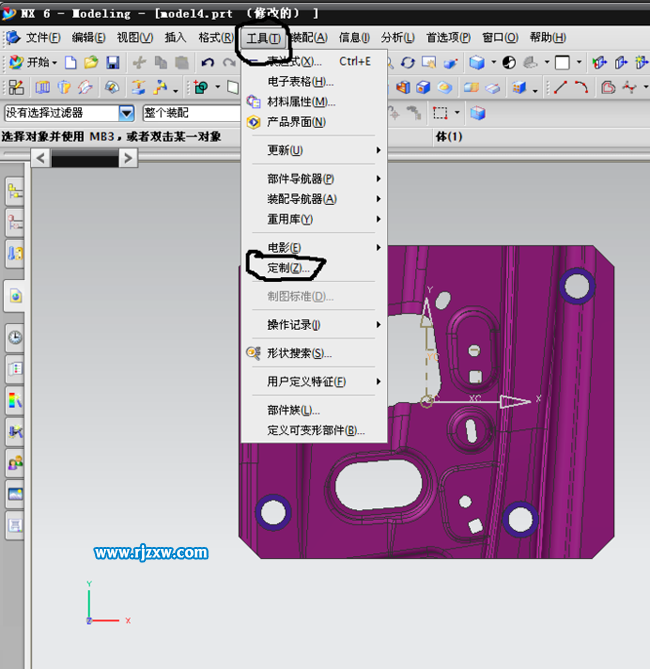Click the Open folder icon

click(91, 63)
